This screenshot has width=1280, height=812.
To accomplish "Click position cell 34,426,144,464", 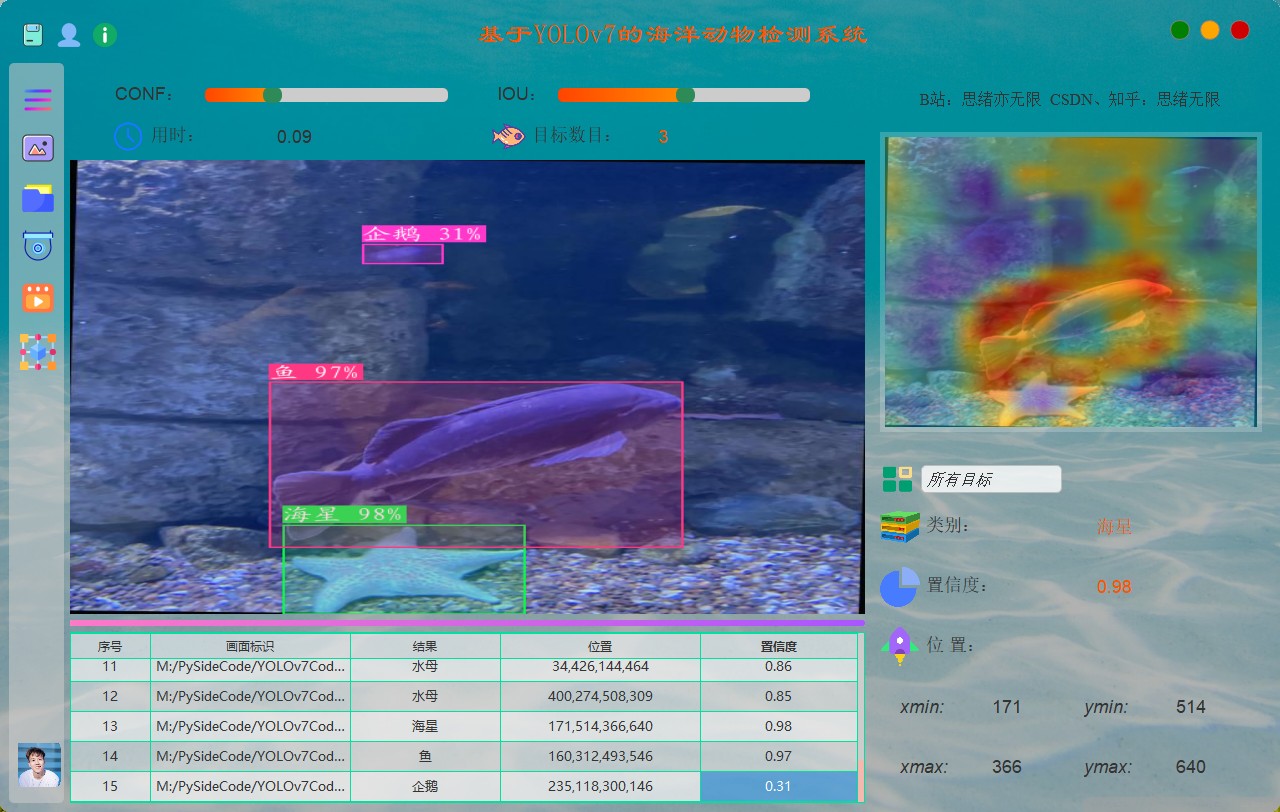I will [600, 667].
